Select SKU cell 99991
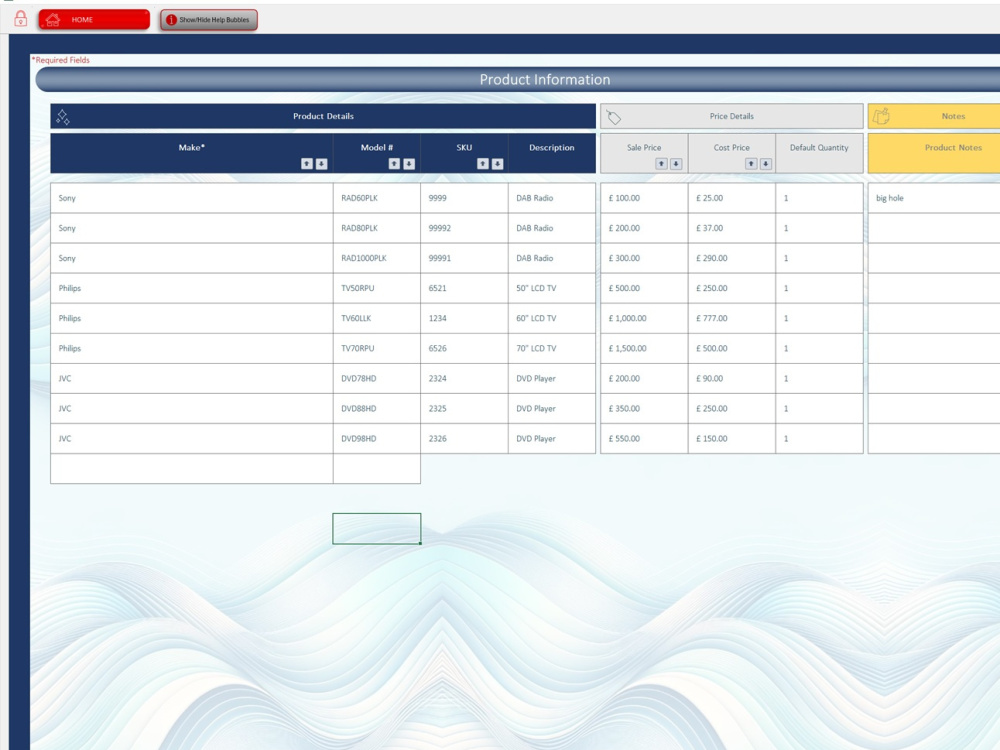 464,258
